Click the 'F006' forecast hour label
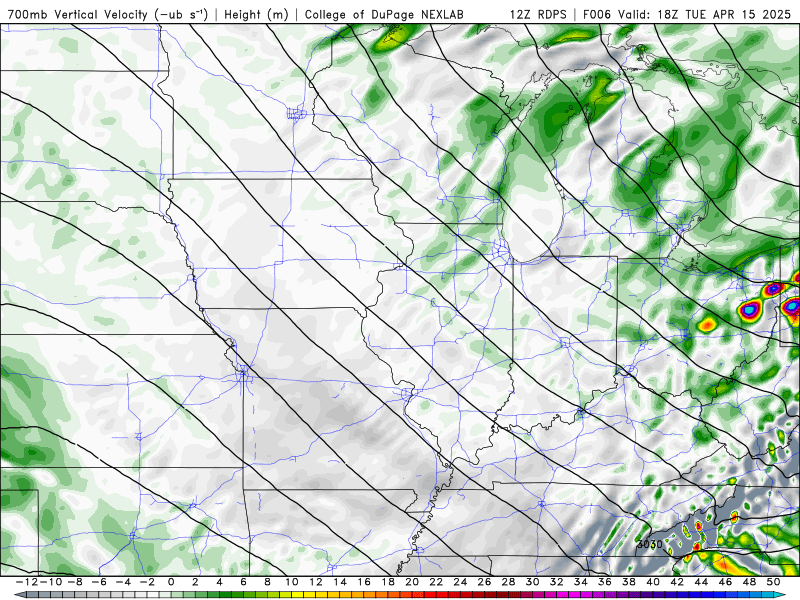800x600 pixels. (597, 15)
